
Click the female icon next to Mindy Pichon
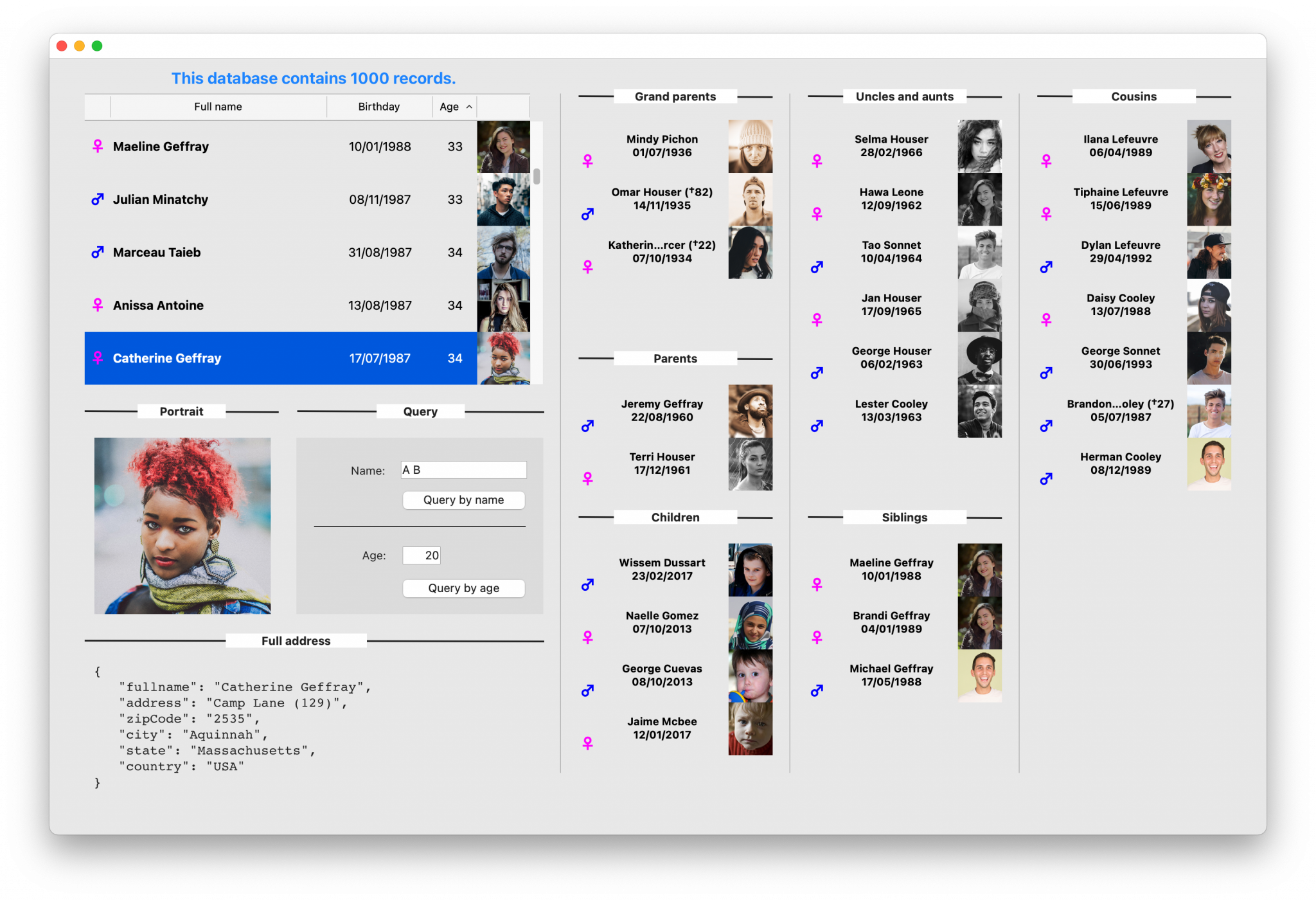[x=587, y=161]
